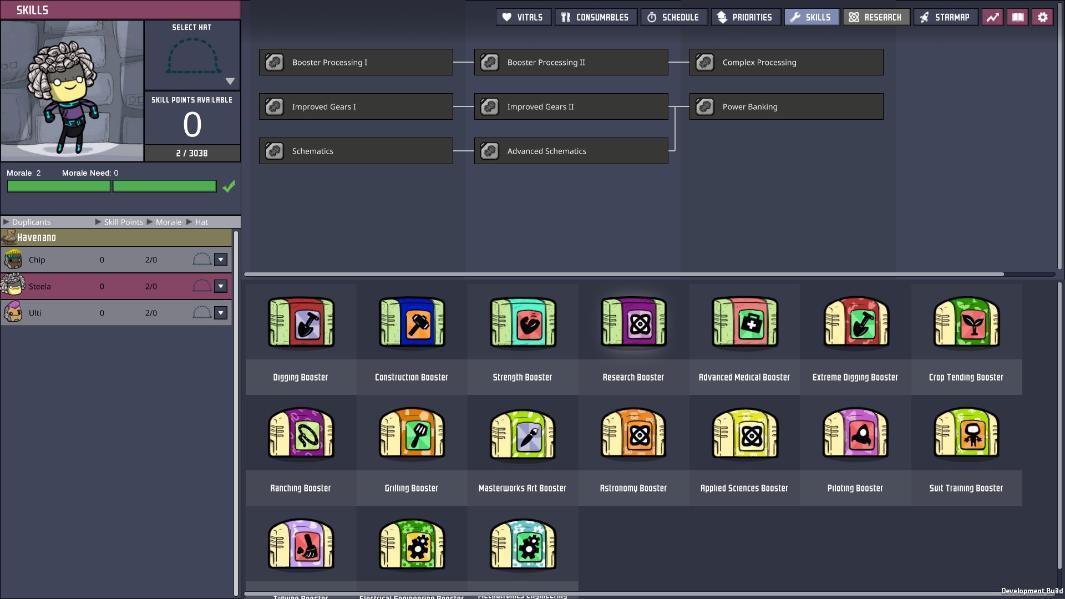
Task: Collapse the Havenano colony group row
Action: pos(116,237)
